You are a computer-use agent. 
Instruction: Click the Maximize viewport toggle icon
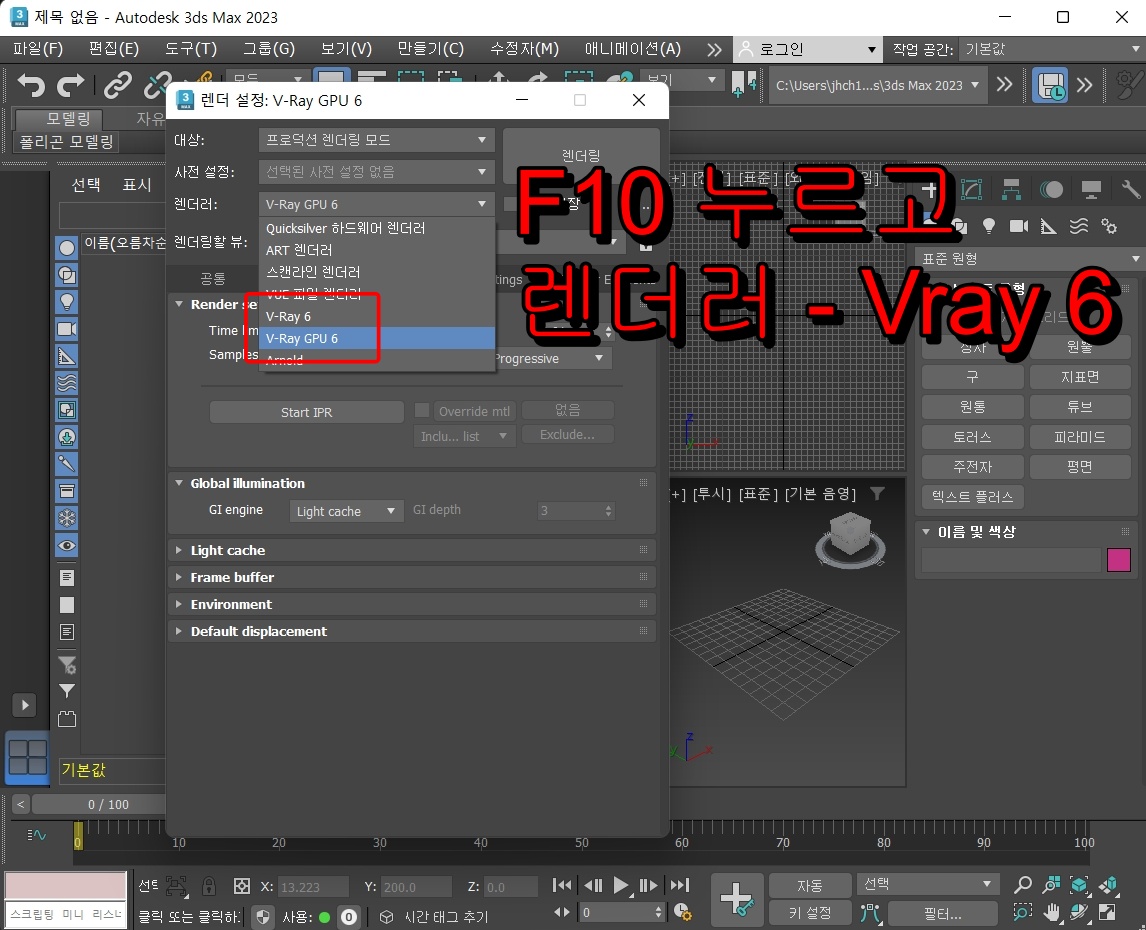1108,912
